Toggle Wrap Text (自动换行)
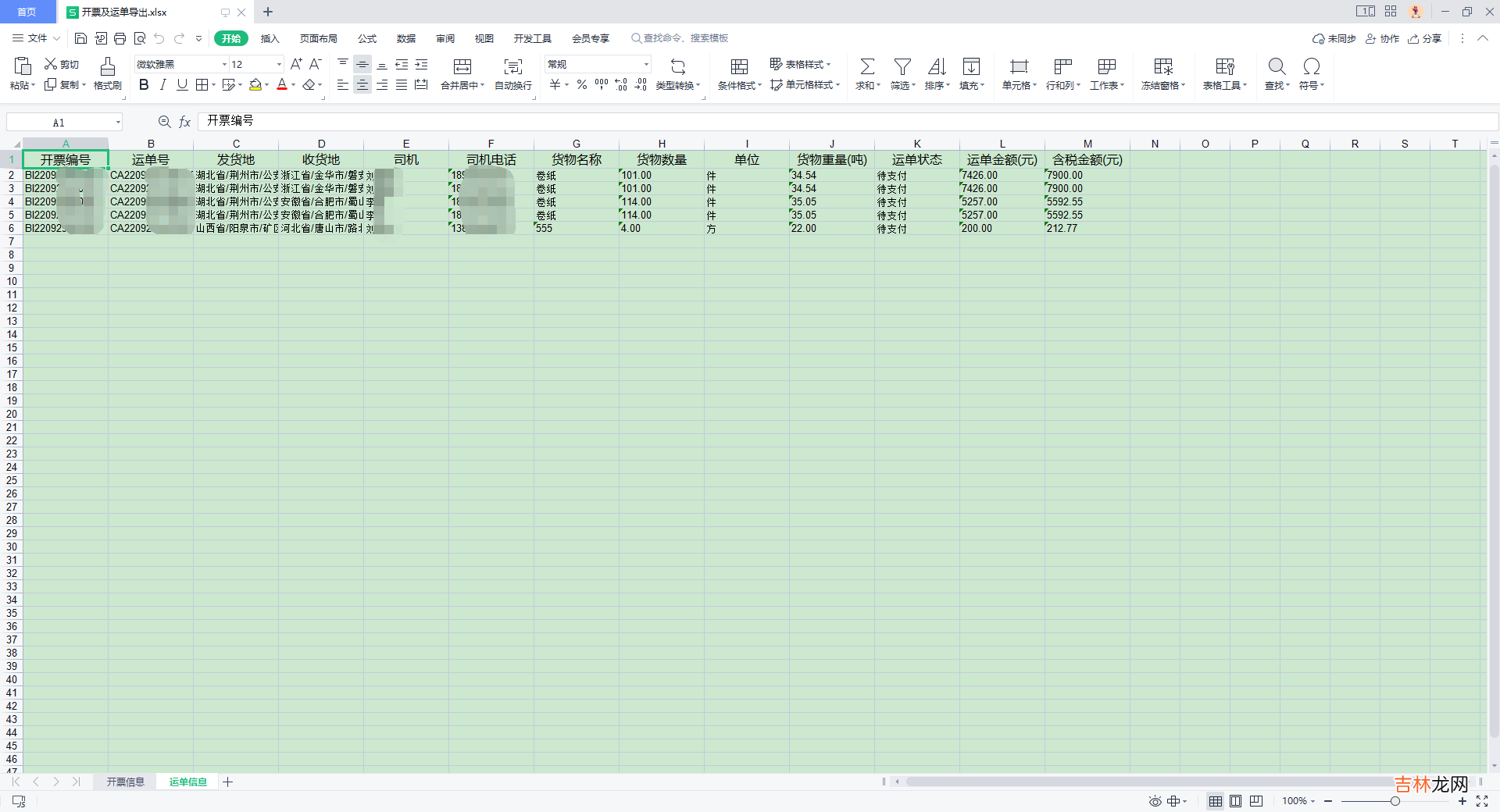 pyautogui.click(x=512, y=67)
